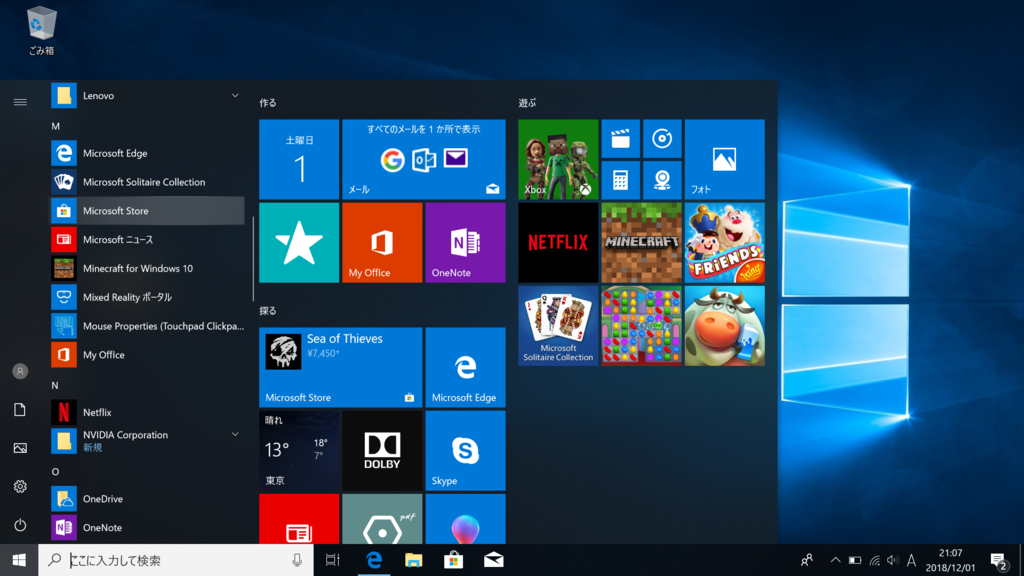Open the purple OneNote tile
Viewport: 1024px width, 576px height.
click(x=465, y=242)
